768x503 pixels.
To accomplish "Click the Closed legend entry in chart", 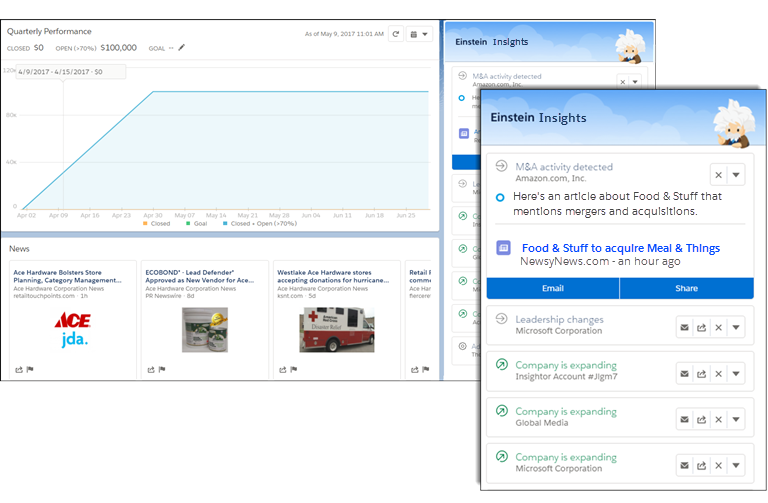I will 156,223.
